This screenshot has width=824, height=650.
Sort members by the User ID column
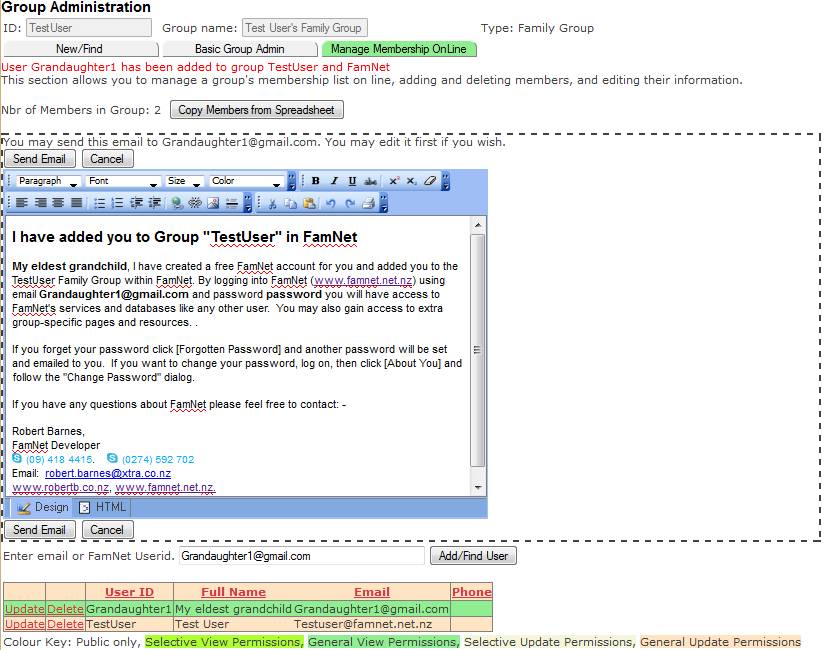pyautogui.click(x=129, y=592)
